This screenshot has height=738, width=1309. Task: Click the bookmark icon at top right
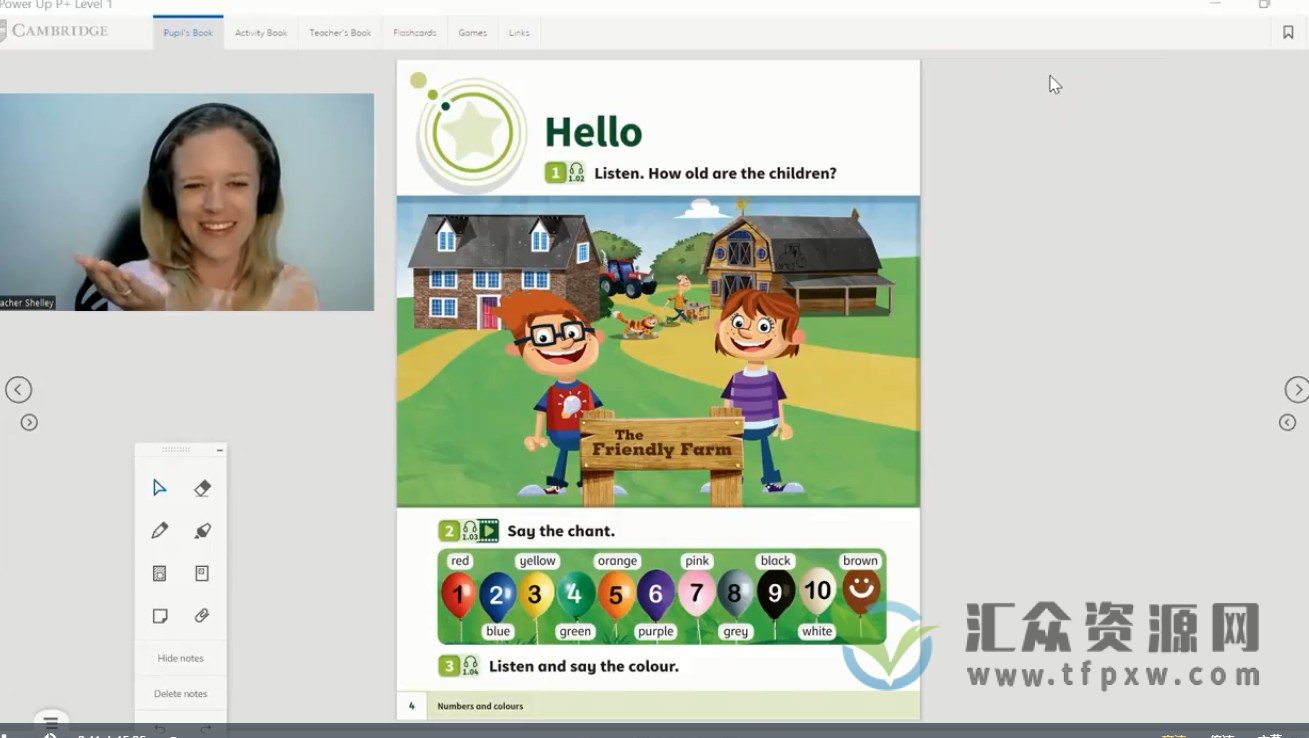pos(1288,32)
